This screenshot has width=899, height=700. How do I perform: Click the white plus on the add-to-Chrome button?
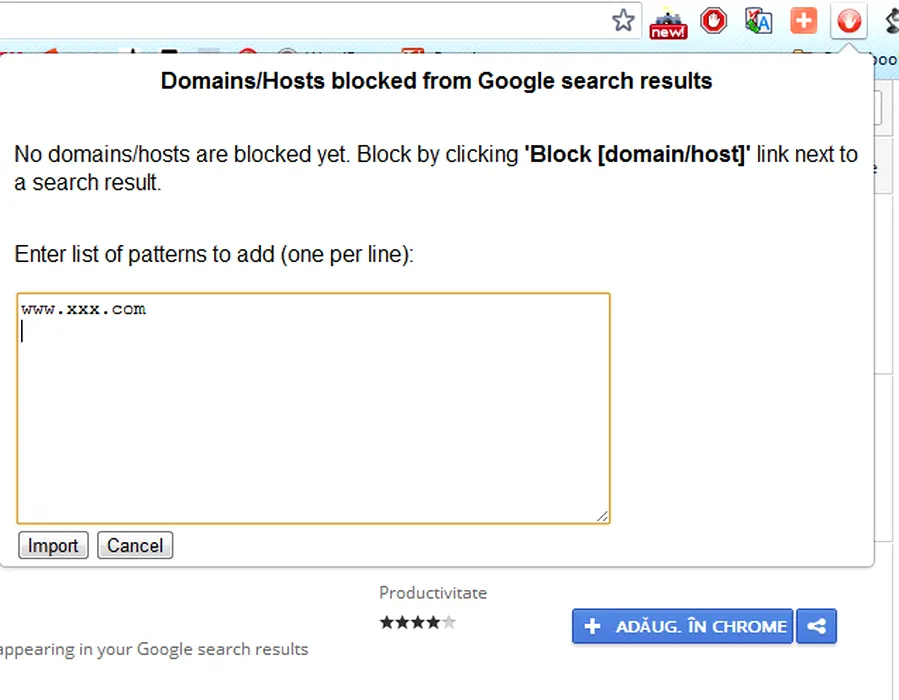click(x=592, y=626)
